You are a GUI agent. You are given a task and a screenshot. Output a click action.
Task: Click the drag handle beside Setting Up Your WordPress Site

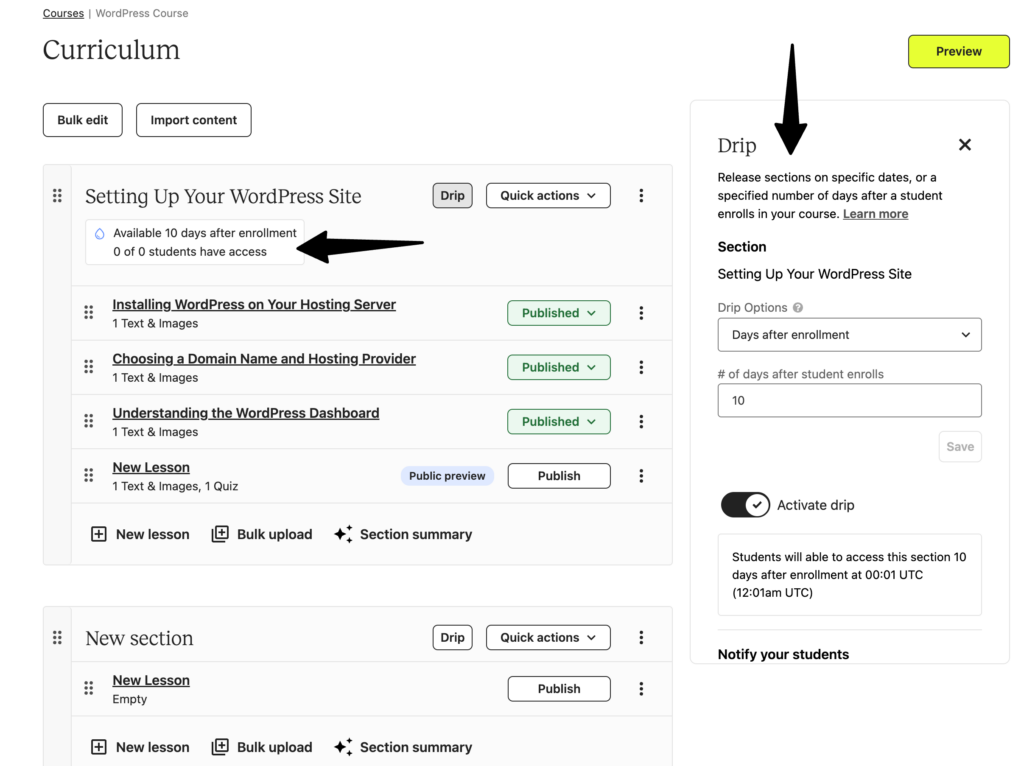pyautogui.click(x=57, y=196)
